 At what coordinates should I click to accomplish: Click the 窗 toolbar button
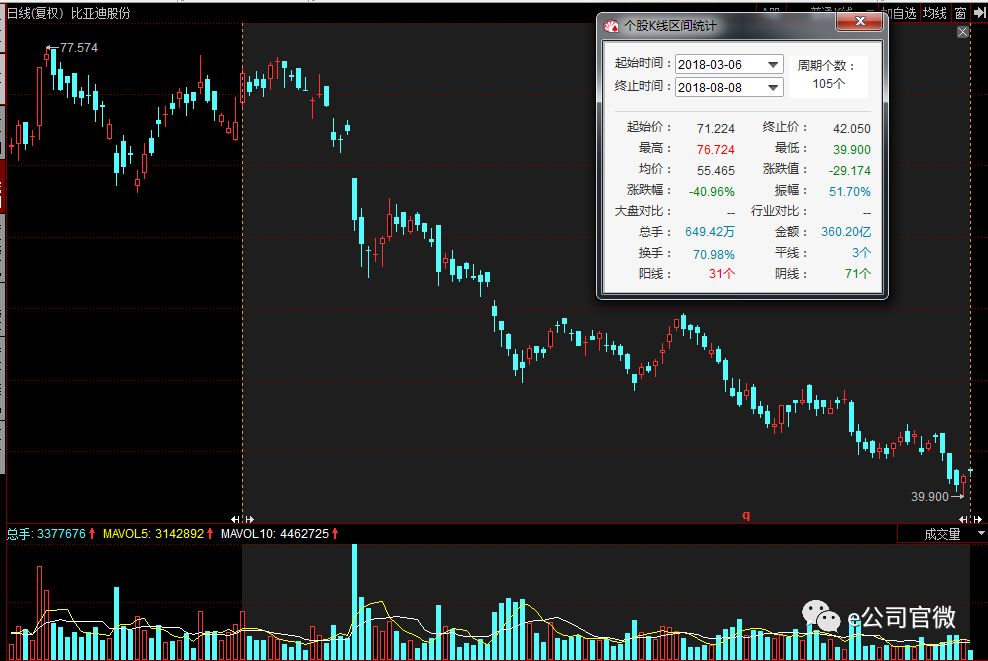960,13
